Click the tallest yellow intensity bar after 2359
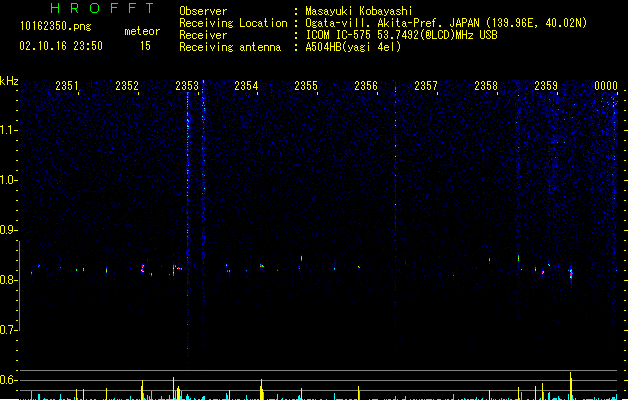This screenshot has height=400, width=629. 570,386
